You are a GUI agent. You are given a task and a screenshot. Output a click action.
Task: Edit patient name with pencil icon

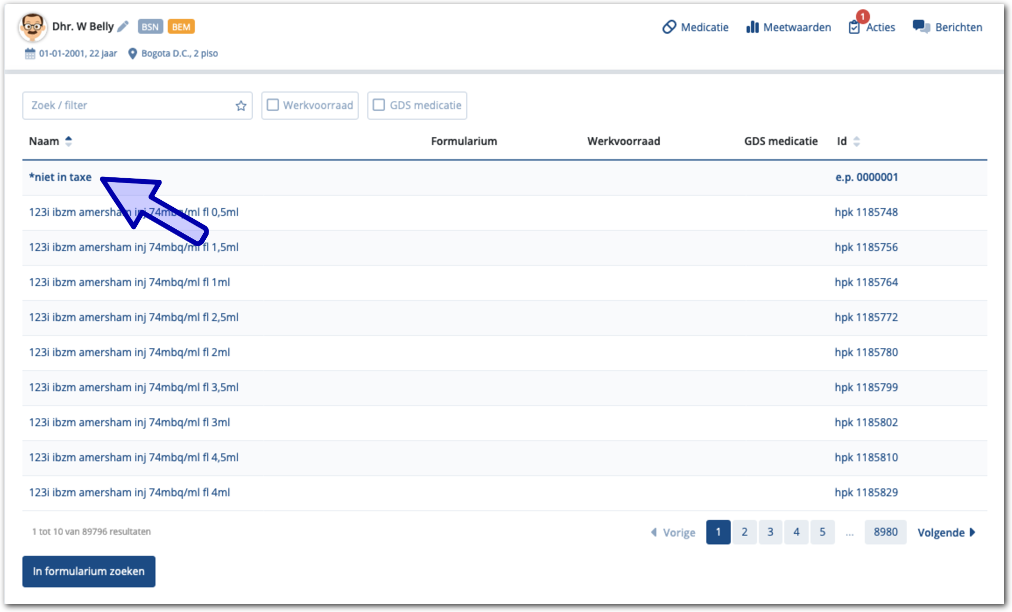(123, 27)
